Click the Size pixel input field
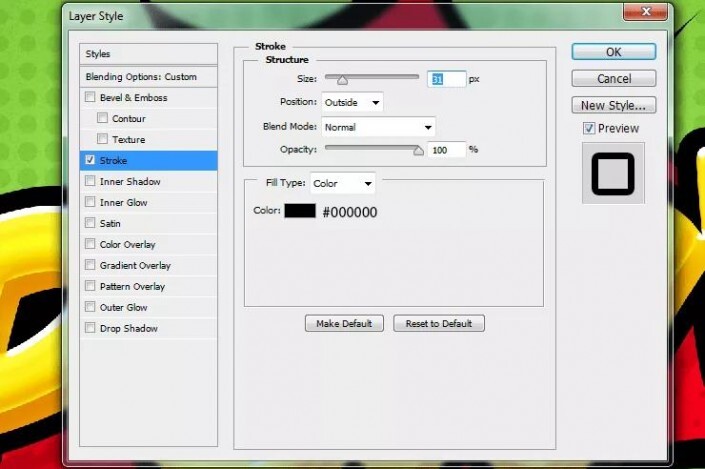705x469 pixels. (x=447, y=78)
